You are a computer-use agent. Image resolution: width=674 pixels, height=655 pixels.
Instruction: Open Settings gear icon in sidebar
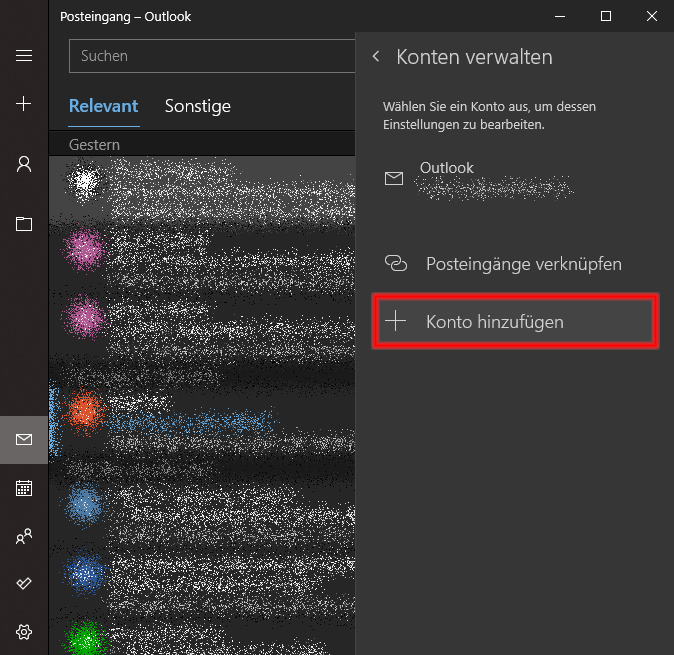pos(24,632)
